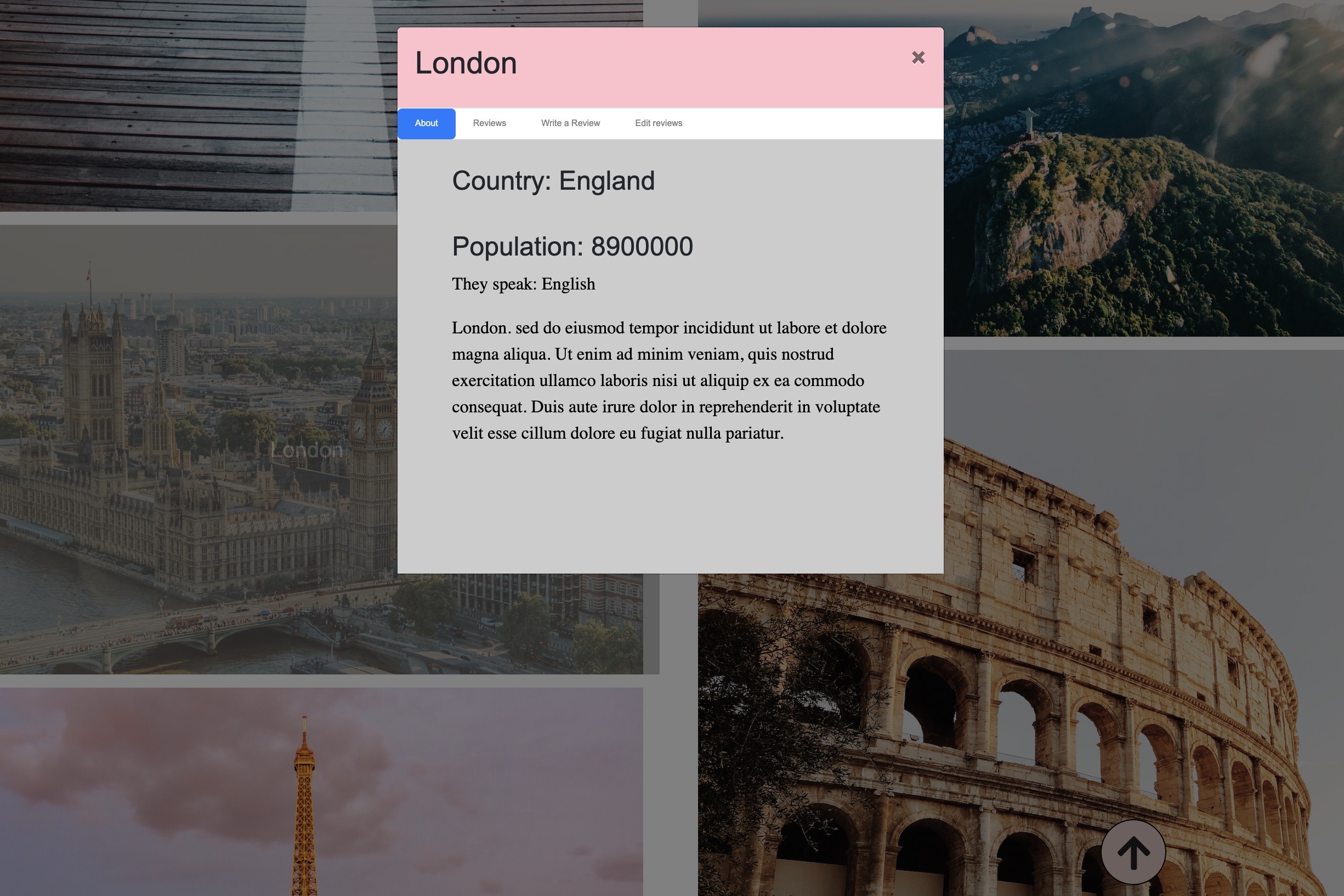Go to the Edit reviews tab
The height and width of the screenshot is (896, 1344).
click(x=658, y=123)
